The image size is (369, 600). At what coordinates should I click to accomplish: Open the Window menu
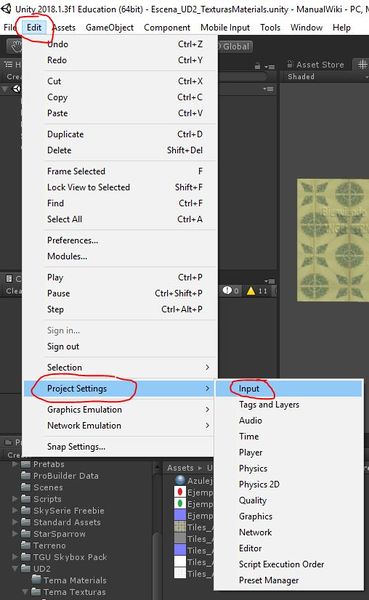point(306,28)
